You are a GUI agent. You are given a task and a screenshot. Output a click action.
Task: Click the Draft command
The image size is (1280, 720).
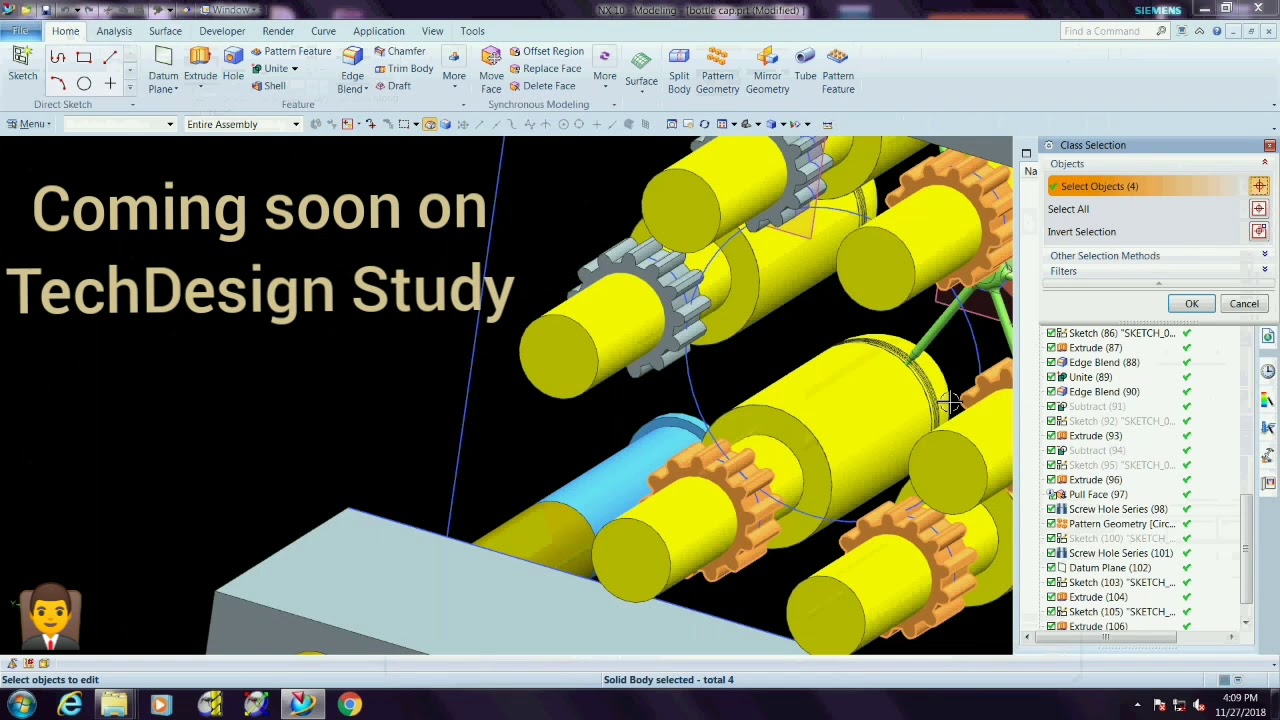pos(393,86)
